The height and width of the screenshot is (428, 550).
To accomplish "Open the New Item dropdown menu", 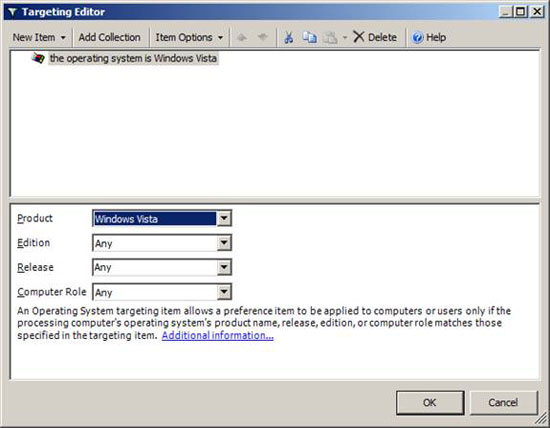I will point(39,37).
